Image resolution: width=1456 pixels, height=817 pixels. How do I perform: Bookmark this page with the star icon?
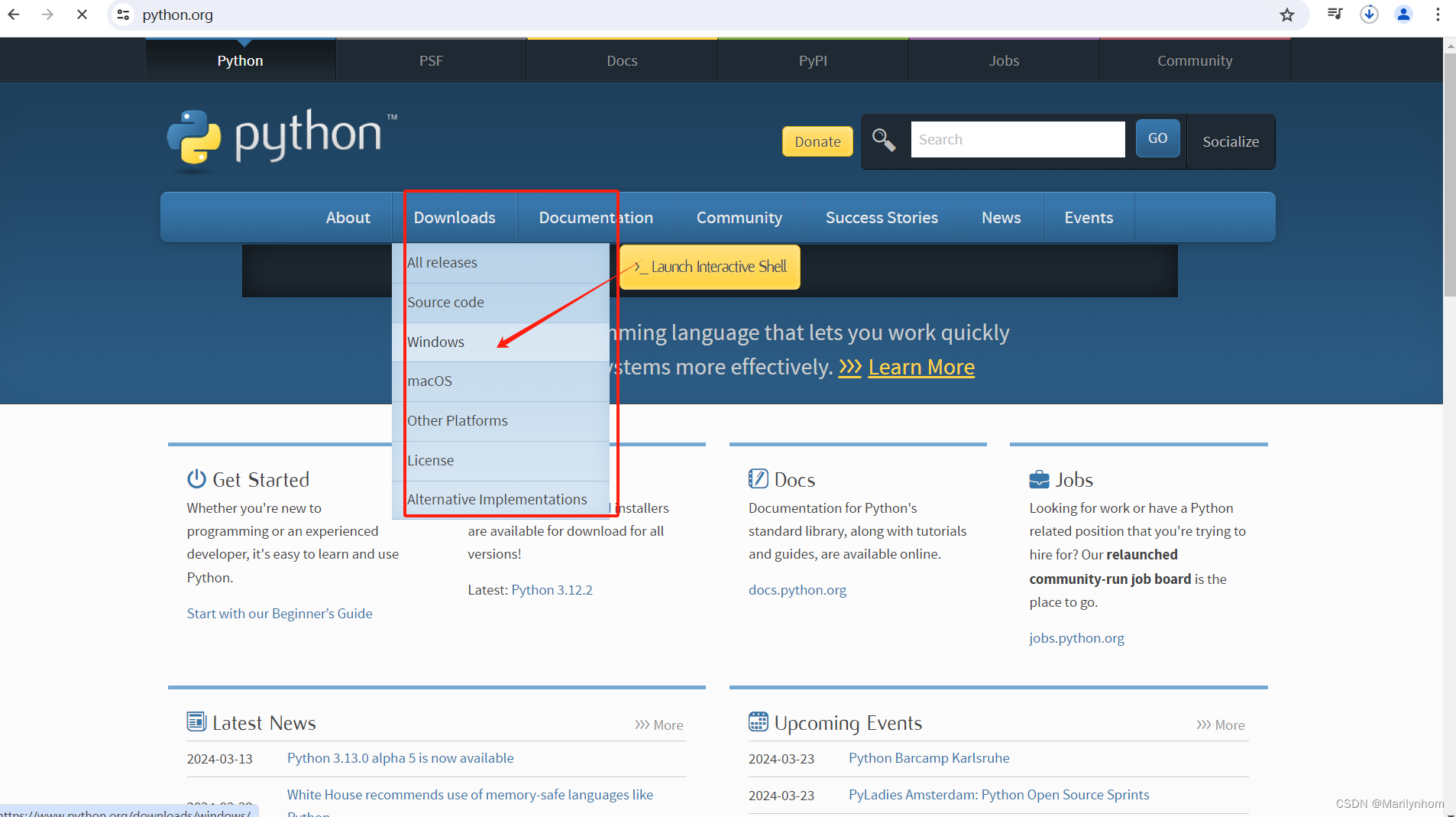[1287, 15]
